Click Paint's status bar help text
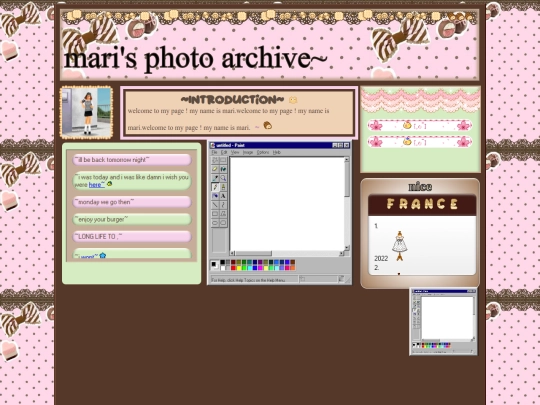 (x=248, y=280)
